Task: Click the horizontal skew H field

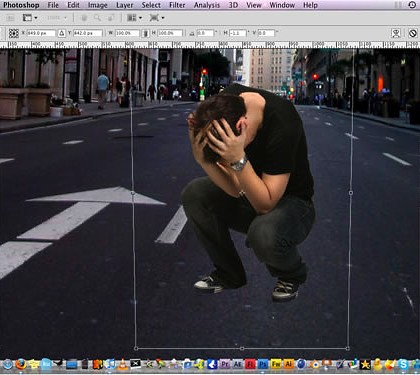Action: pyautogui.click(x=238, y=33)
